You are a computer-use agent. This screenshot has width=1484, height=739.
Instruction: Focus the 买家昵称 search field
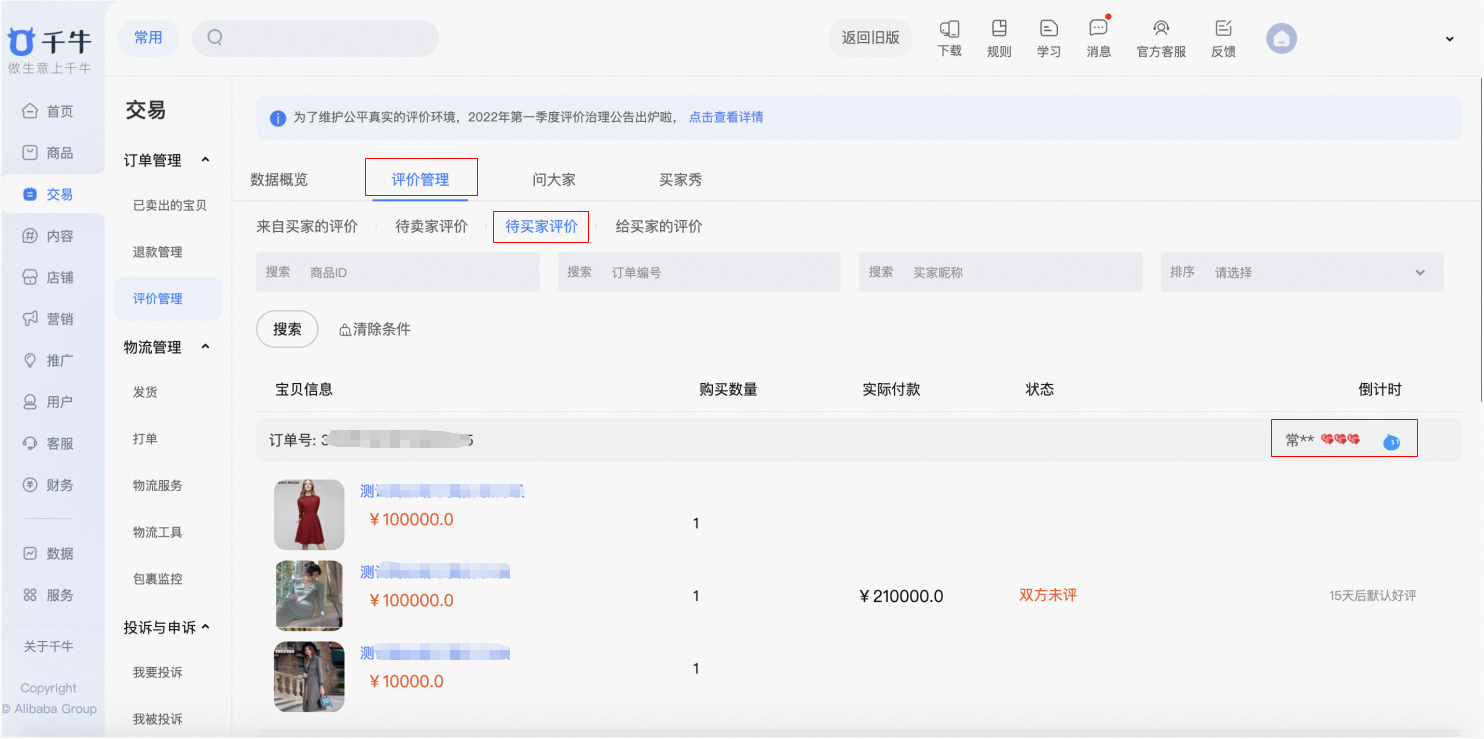(x=1000, y=272)
